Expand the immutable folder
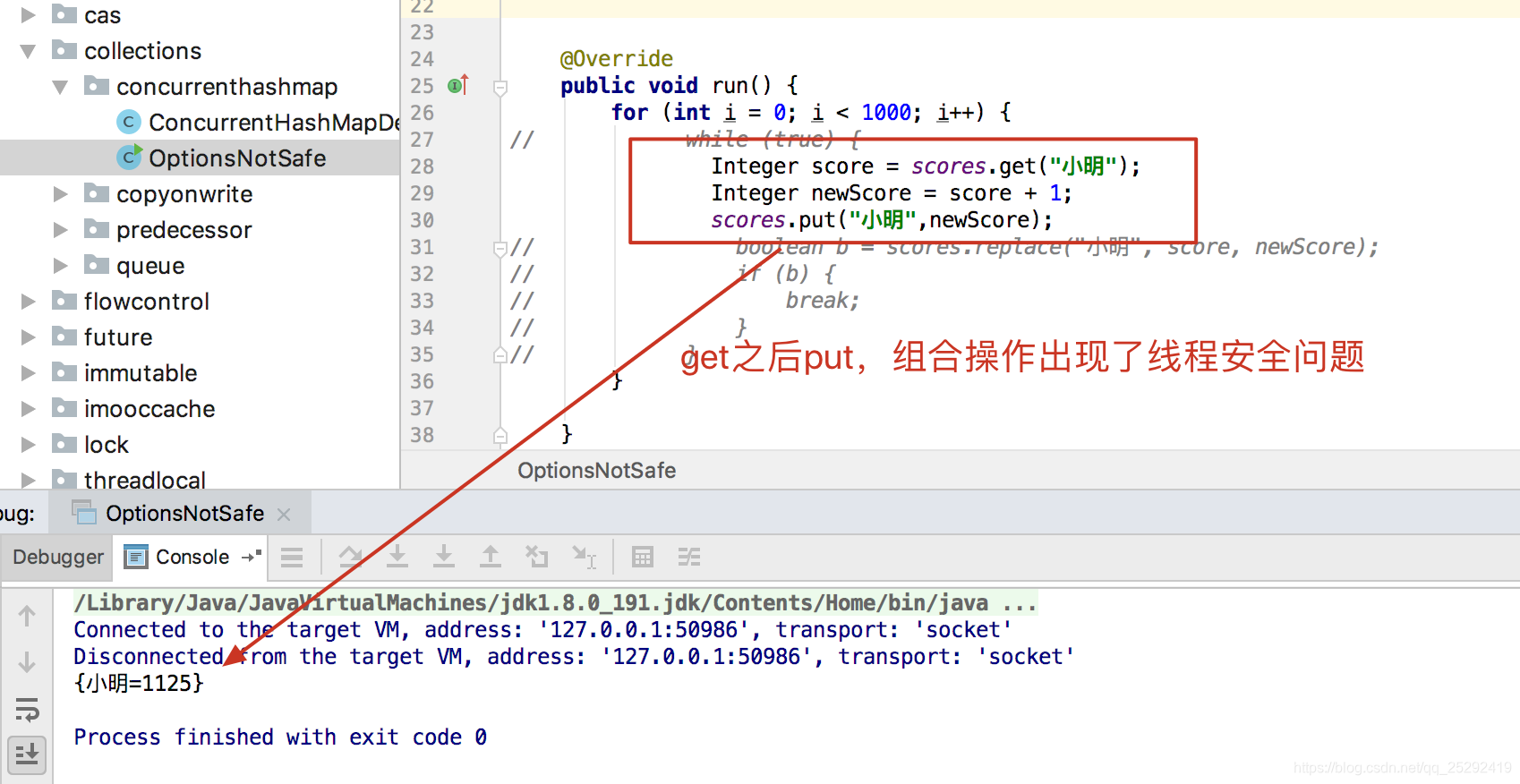This screenshot has height=784, width=1520. pyautogui.click(x=28, y=373)
